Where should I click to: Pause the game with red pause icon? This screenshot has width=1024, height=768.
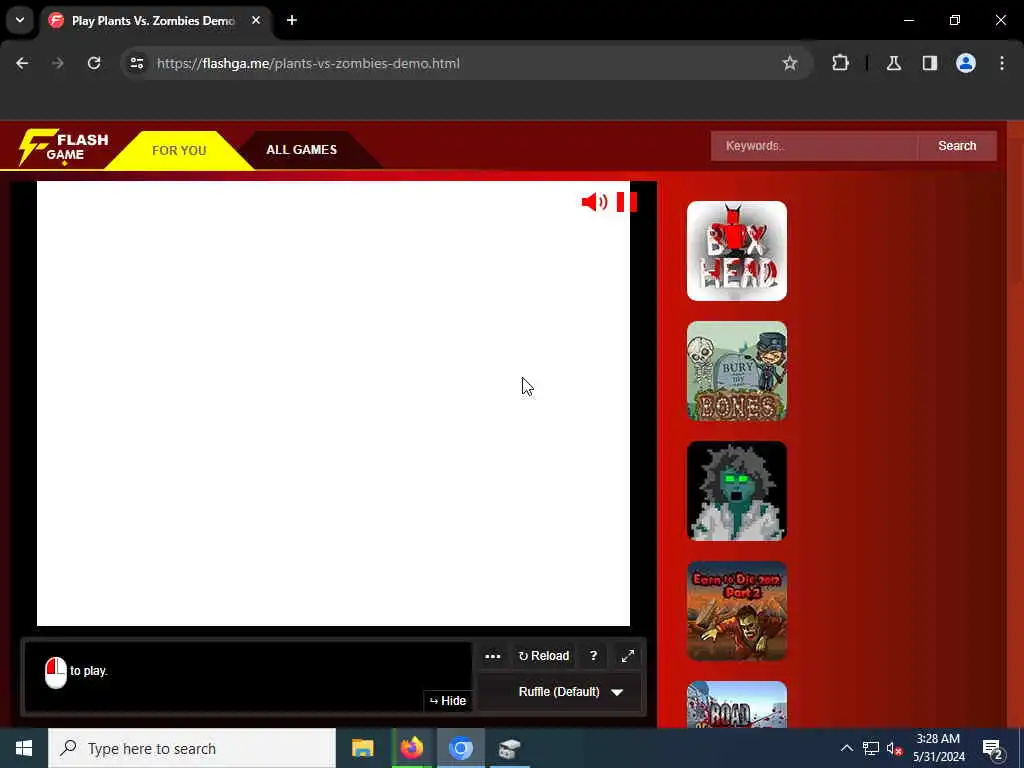click(626, 202)
